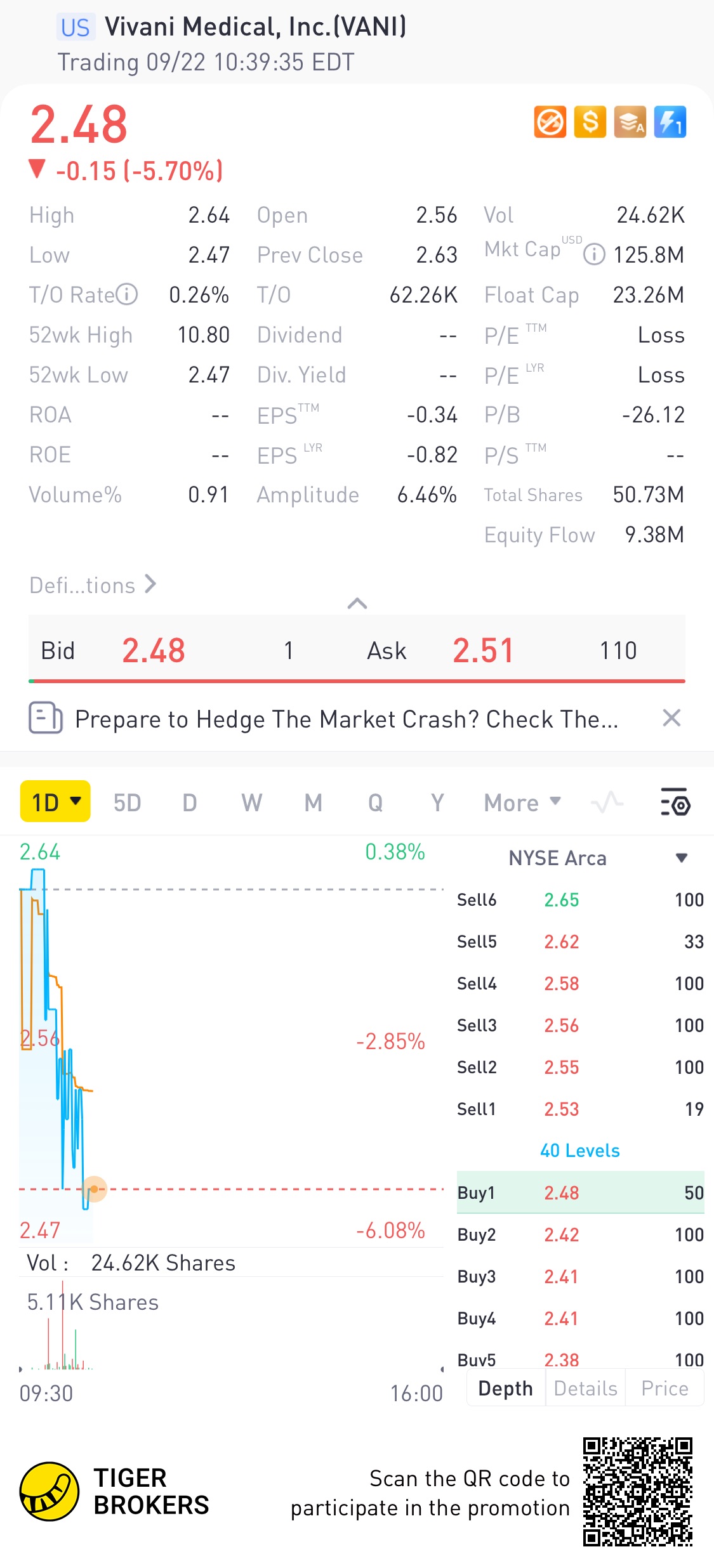Collapse the stock details panel
This screenshot has height=1568, width=714.
tap(357, 603)
